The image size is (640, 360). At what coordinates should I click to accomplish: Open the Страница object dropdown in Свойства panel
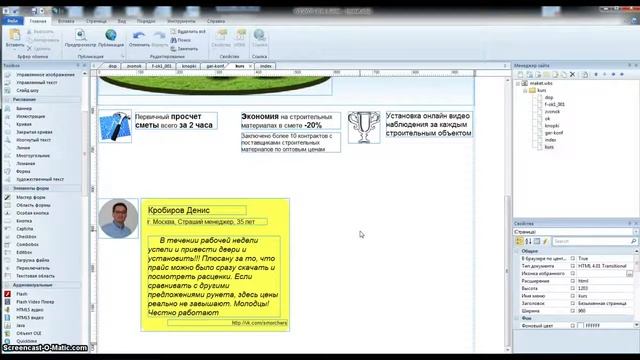636,232
